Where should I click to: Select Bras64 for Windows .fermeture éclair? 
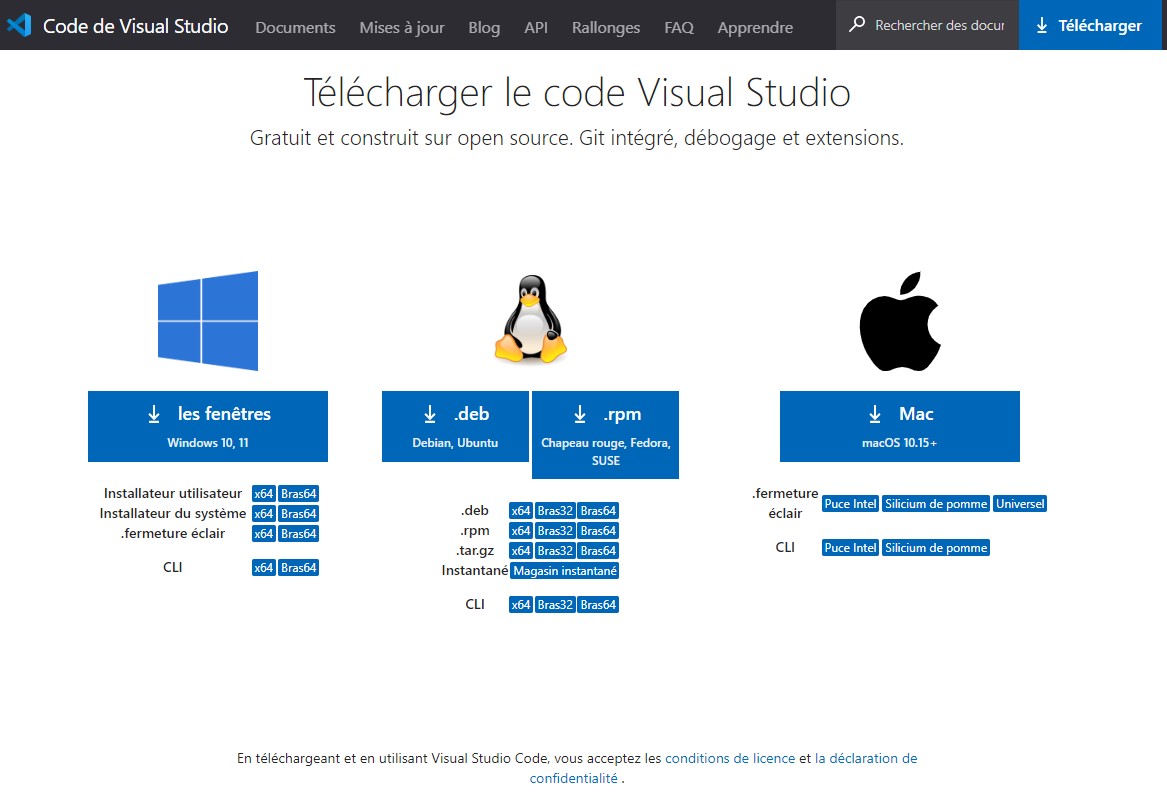coord(298,533)
